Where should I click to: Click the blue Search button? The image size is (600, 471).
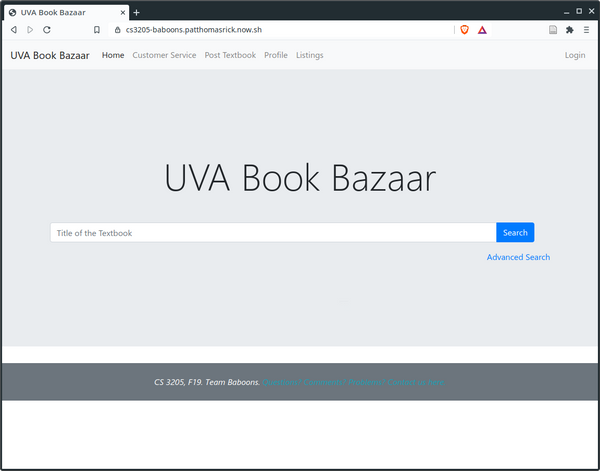point(515,233)
